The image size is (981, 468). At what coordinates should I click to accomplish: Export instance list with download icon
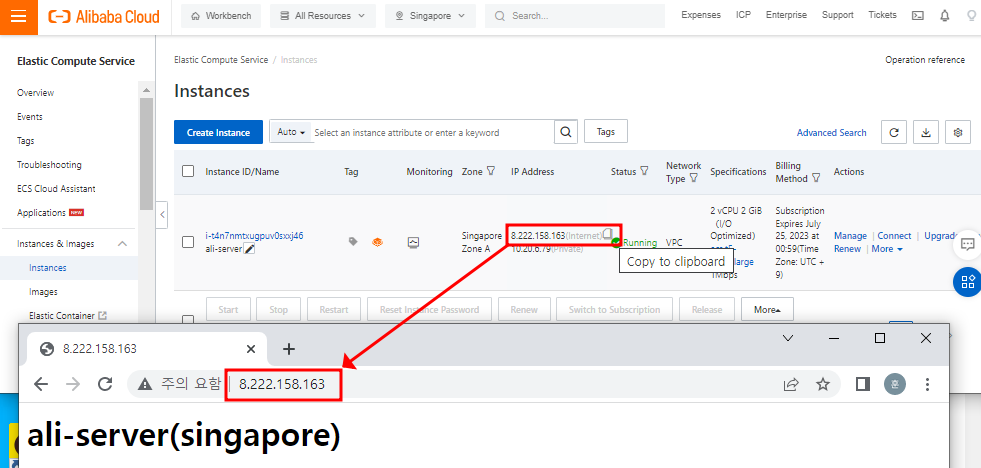click(926, 132)
